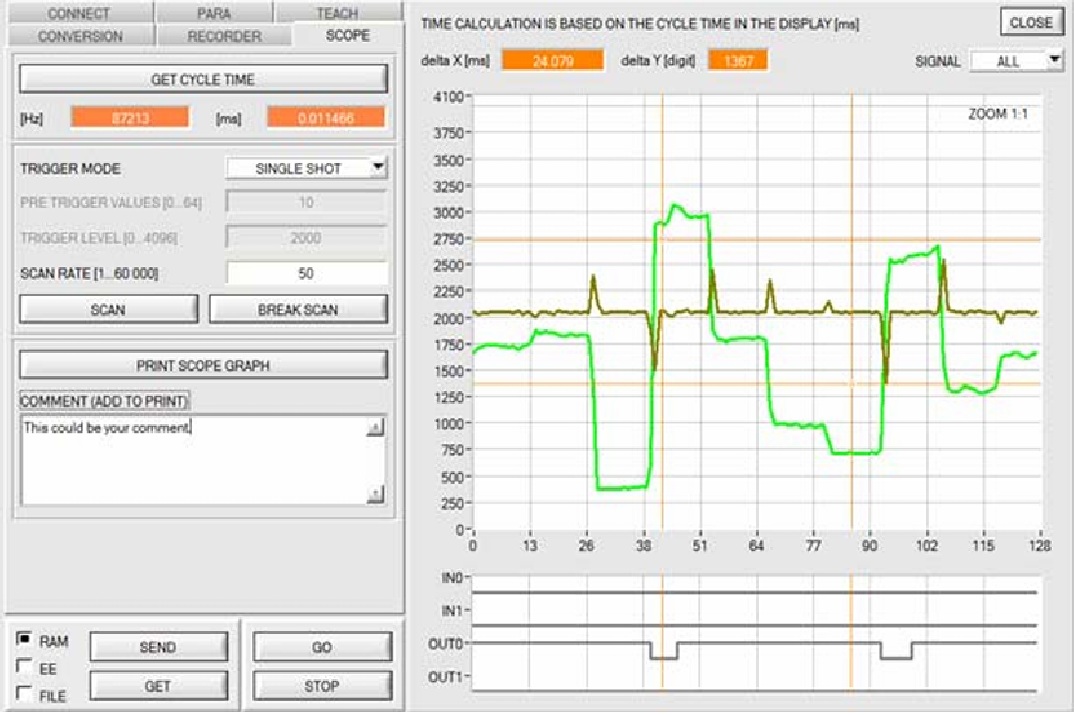Image resolution: width=1074 pixels, height=715 pixels.
Task: Close the scope display with CLOSE
Action: coord(1031,23)
